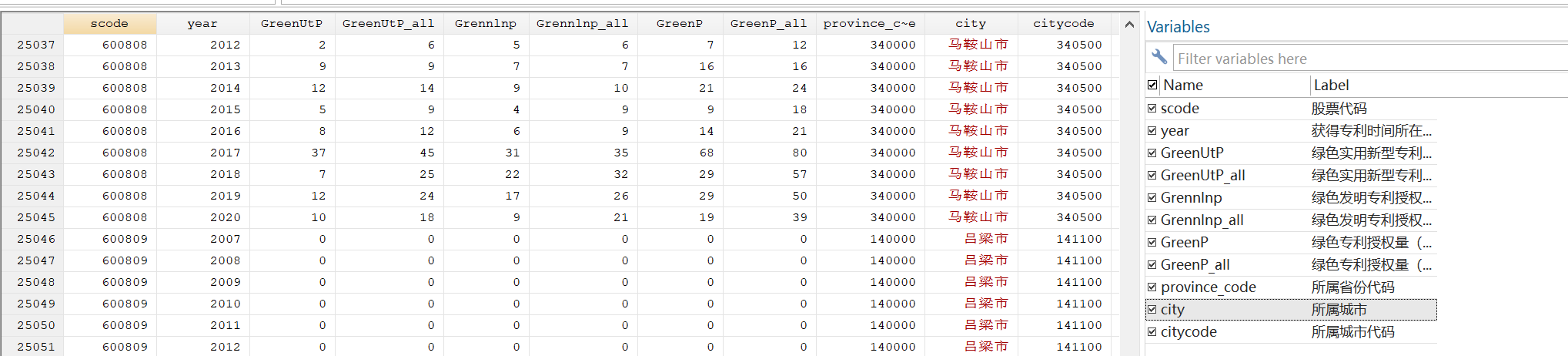This screenshot has width=1568, height=356.
Task: Toggle the GreenUtP variable checkbox
Action: click(1152, 153)
